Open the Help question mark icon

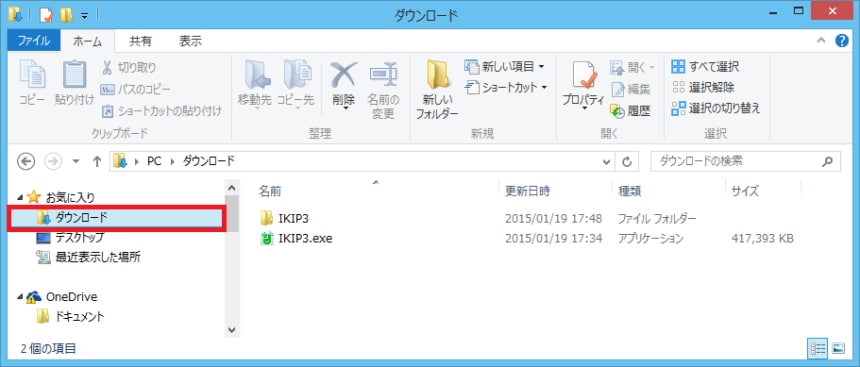(x=842, y=41)
